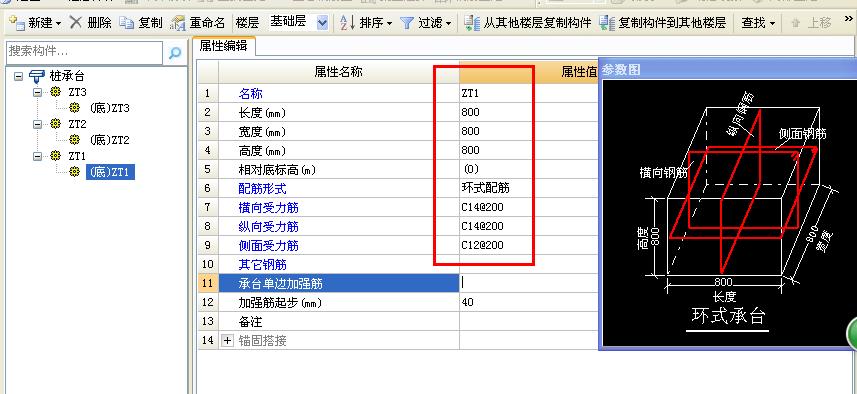Screen dimensions: 857x394
Task: Select the (底)ZT3 tree item
Action: tap(109, 108)
